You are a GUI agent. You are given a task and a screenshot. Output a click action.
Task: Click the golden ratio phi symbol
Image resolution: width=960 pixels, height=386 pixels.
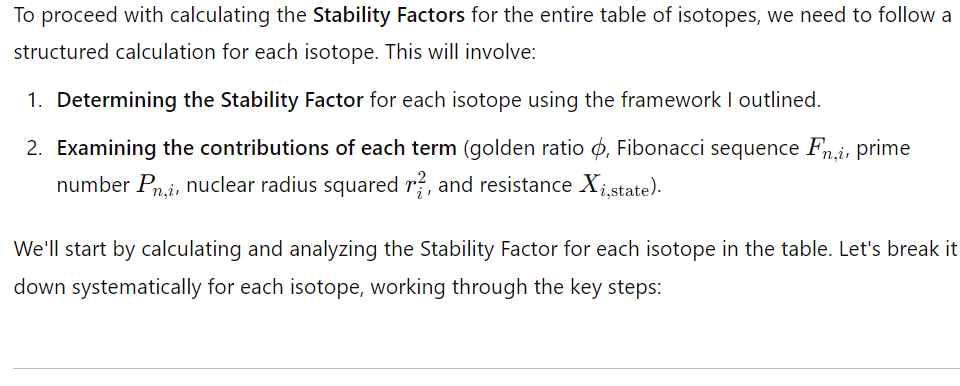(598, 149)
